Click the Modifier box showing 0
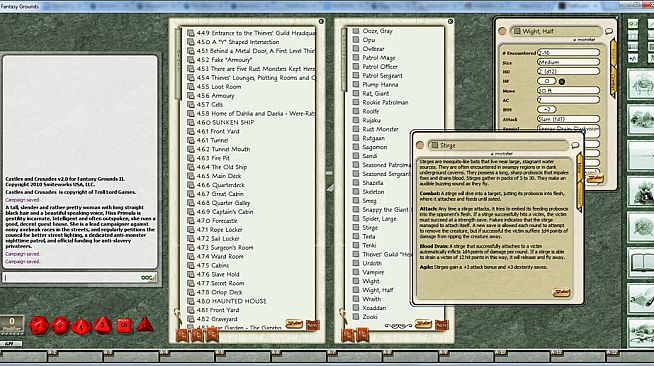 (x=12, y=324)
